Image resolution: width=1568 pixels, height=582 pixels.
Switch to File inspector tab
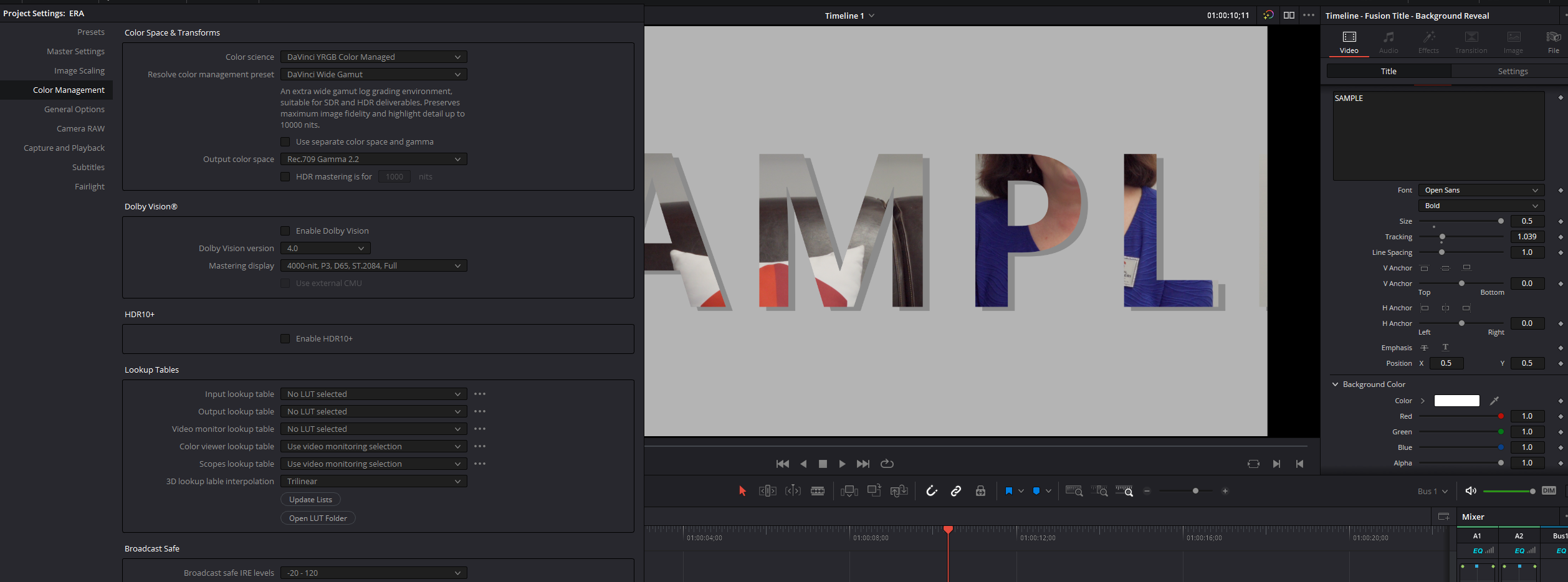point(1553,42)
